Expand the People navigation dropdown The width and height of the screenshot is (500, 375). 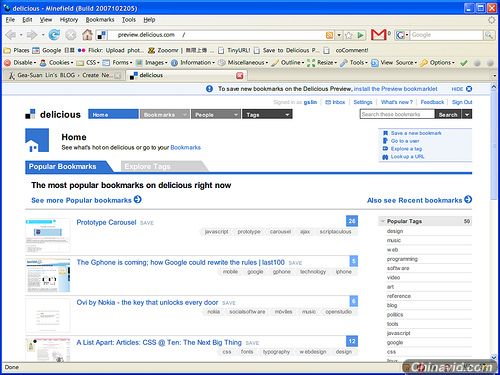[236, 115]
